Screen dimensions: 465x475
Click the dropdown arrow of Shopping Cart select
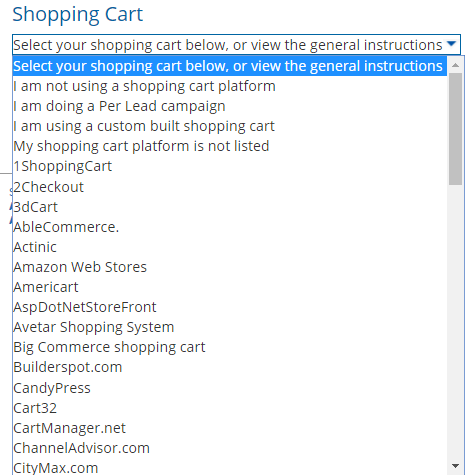452,44
